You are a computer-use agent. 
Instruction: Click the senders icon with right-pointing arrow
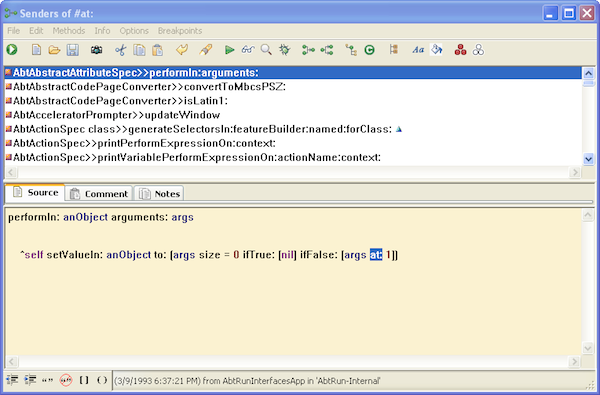(308, 50)
